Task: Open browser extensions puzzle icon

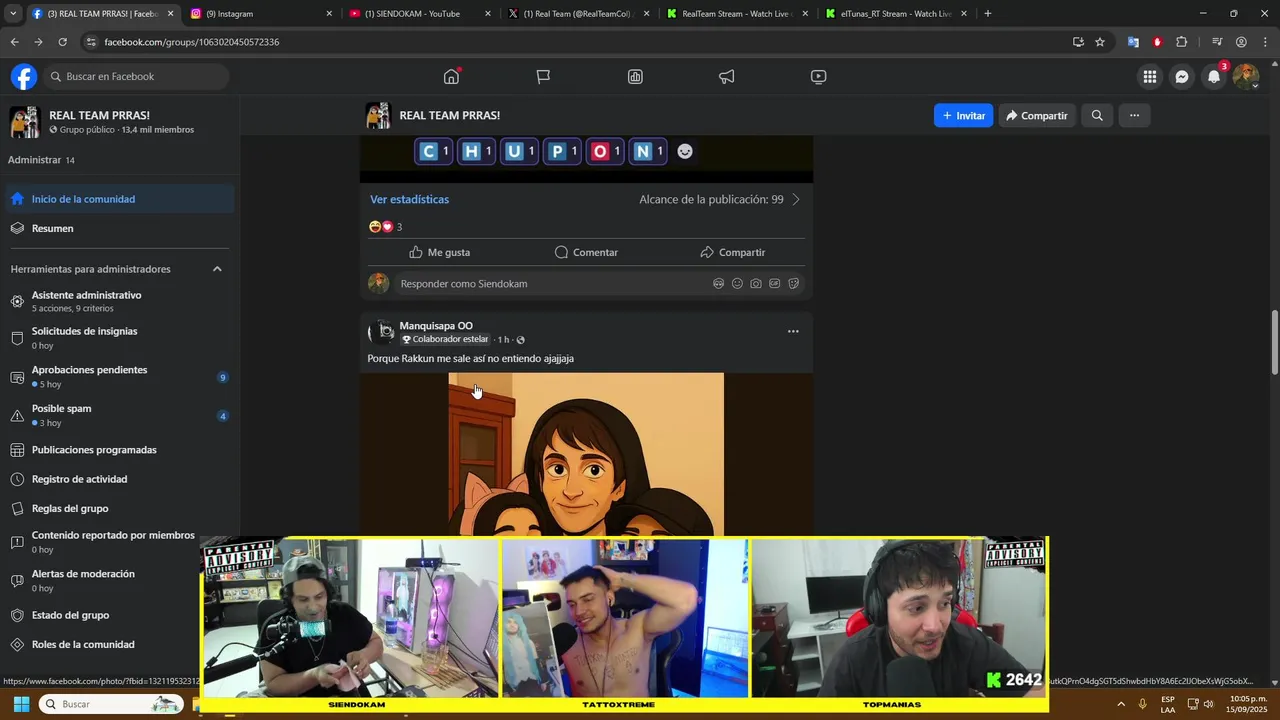Action: (1182, 42)
